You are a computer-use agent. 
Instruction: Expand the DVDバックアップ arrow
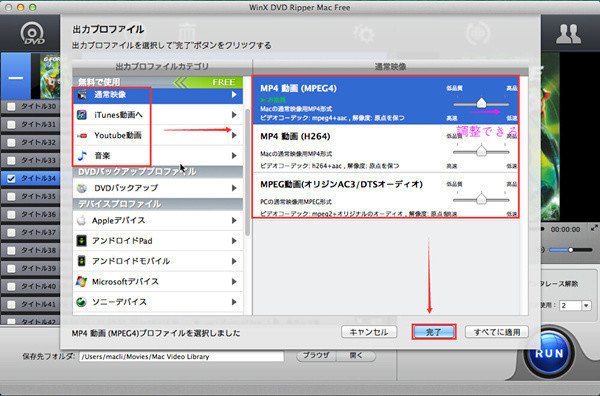[234, 188]
